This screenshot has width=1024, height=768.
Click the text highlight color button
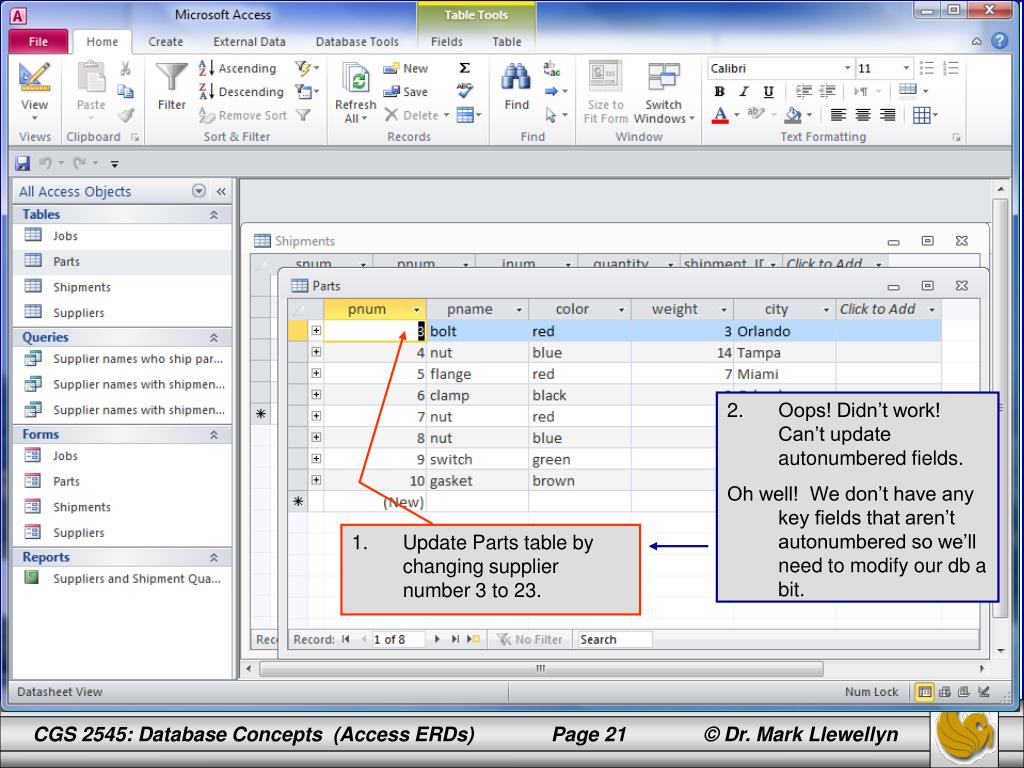756,114
